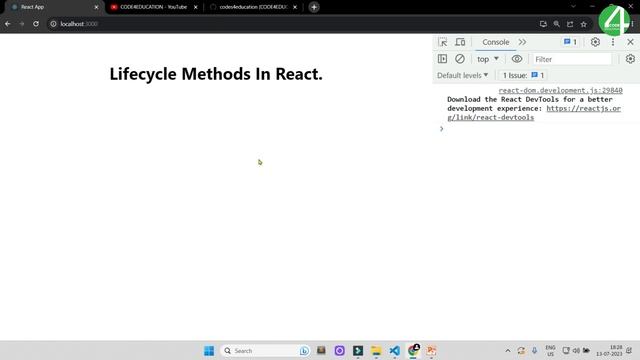Close the React App tab
Screen dimensions: 640x360
96,7
